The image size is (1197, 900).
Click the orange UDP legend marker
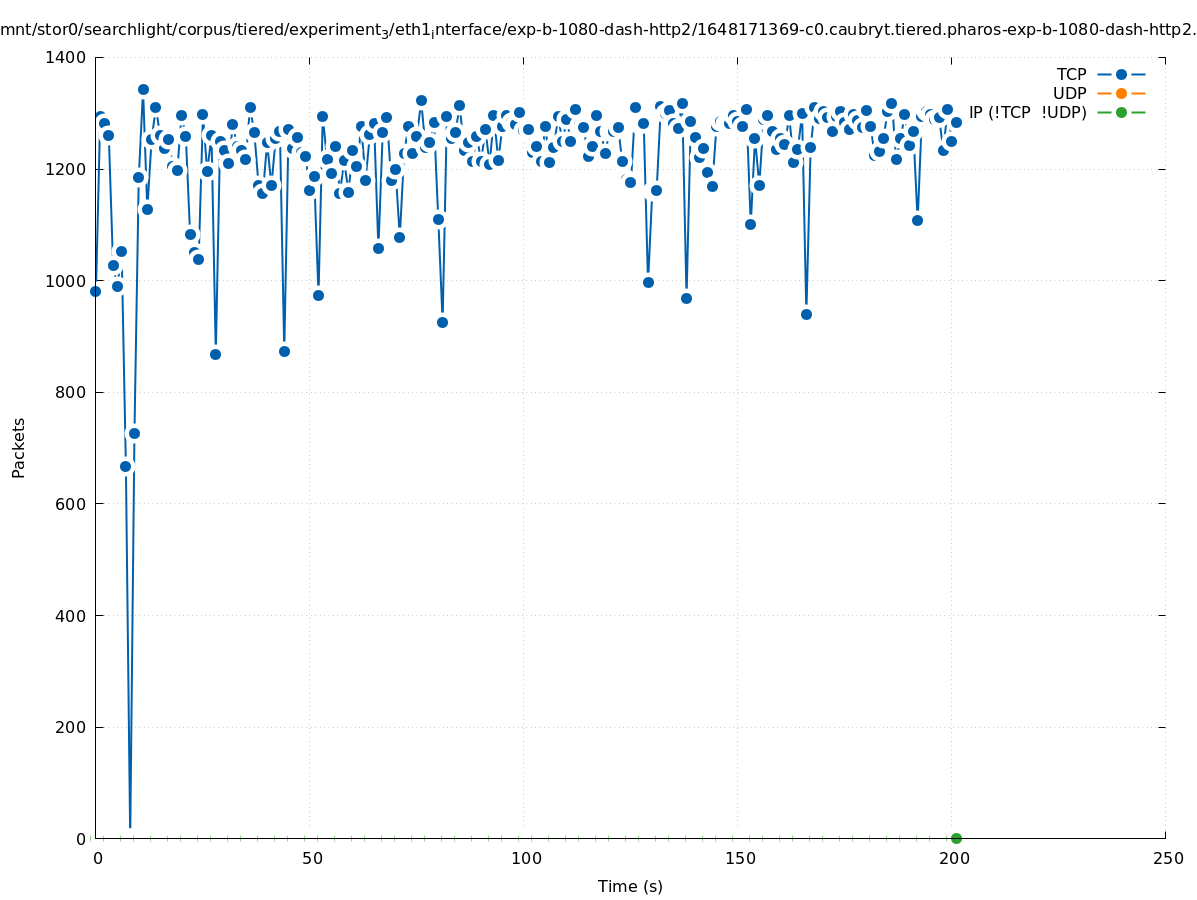pyautogui.click(x=1121, y=93)
